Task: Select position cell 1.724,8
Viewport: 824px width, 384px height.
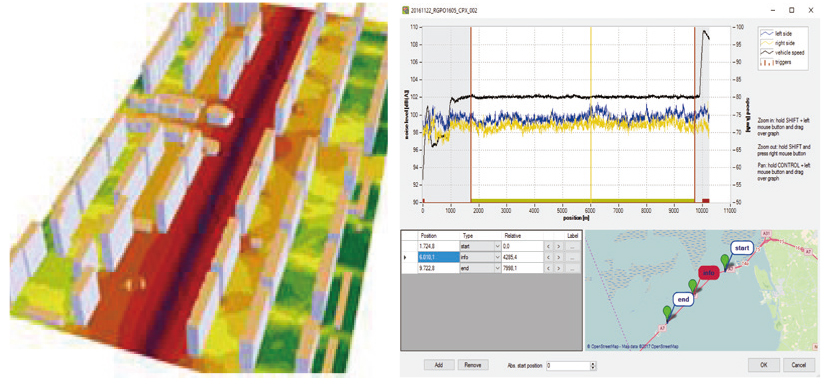Action: (x=438, y=246)
